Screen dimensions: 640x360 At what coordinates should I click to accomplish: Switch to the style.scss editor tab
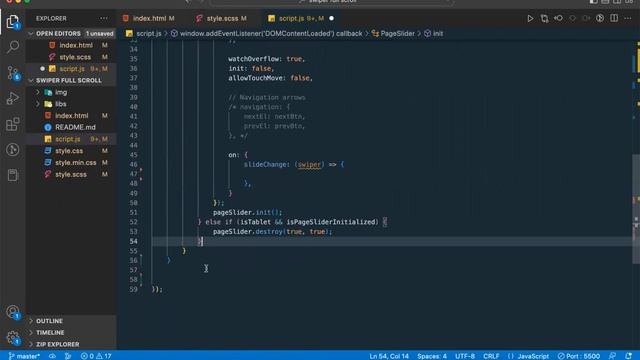click(222, 18)
